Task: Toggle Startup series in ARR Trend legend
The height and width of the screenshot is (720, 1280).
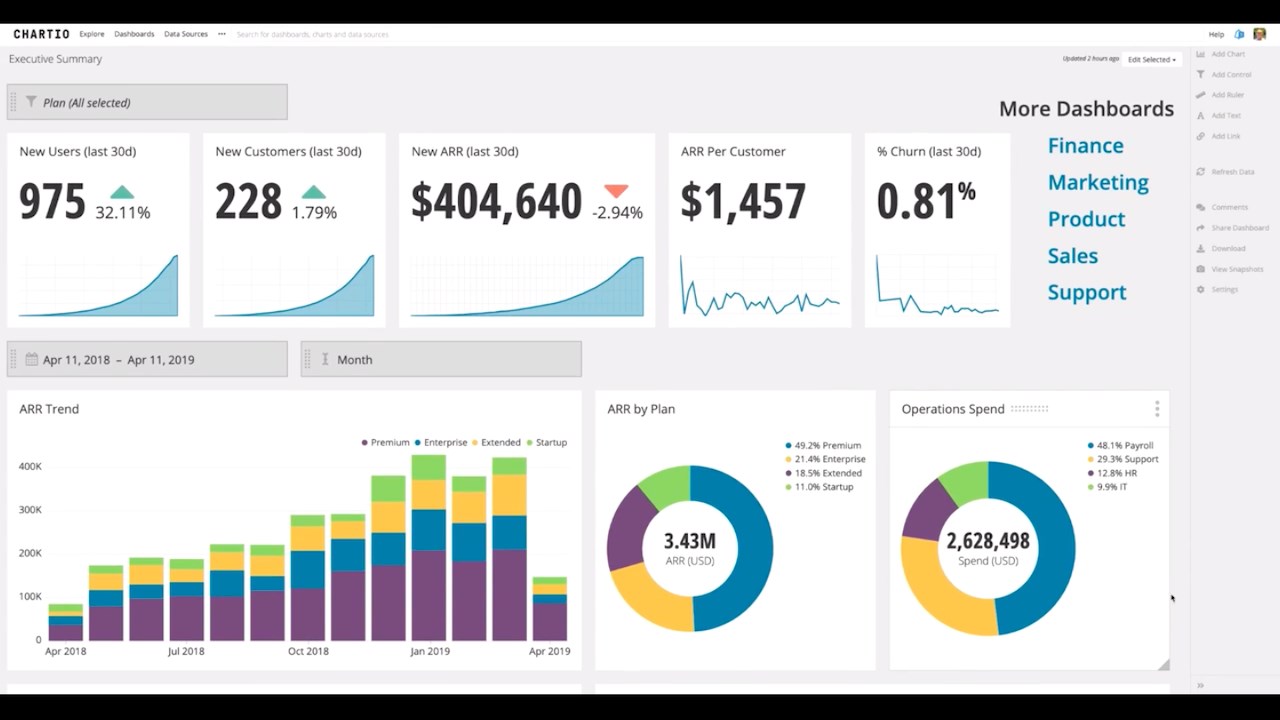Action: (546, 442)
